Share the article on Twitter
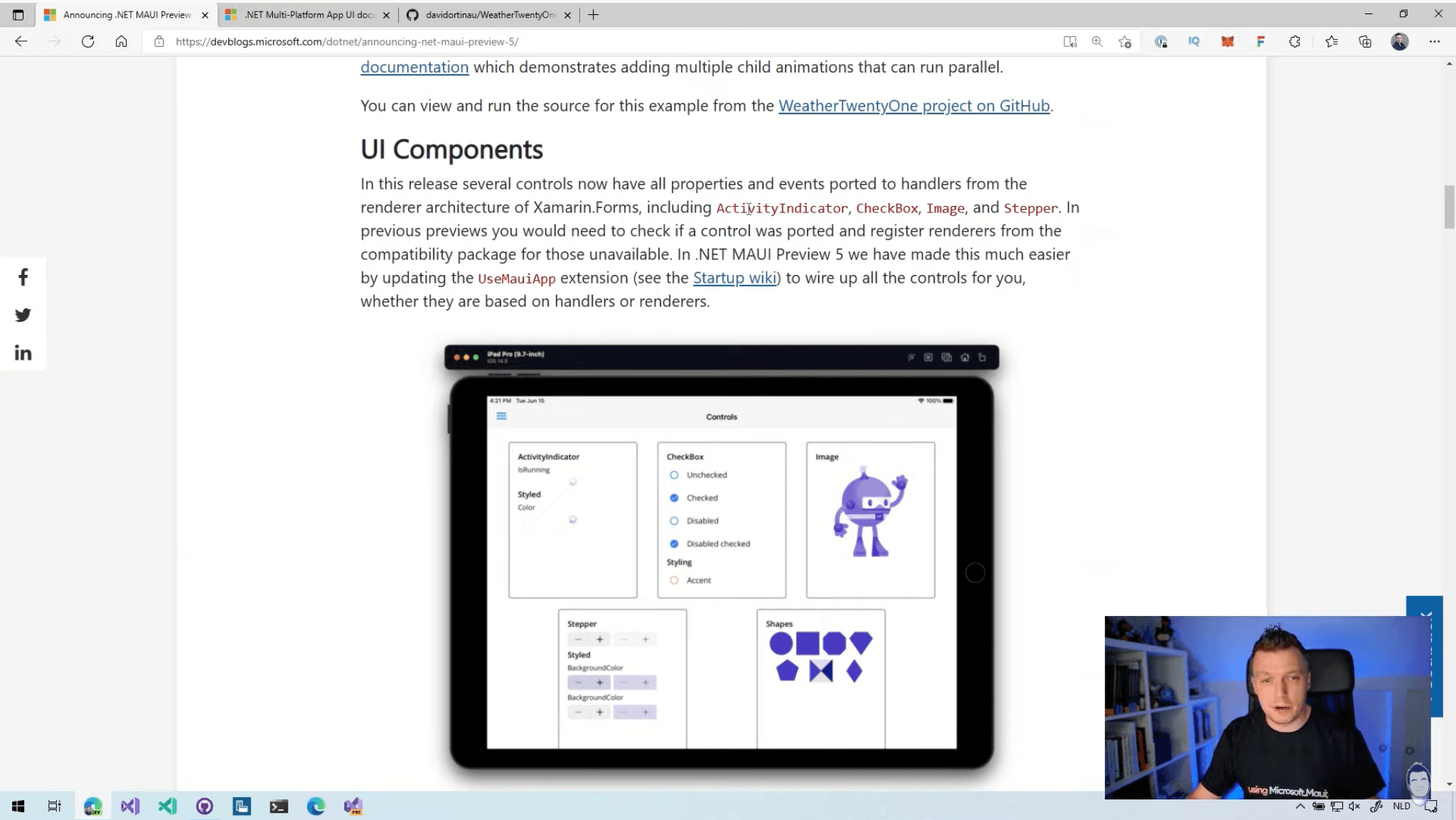Screen dimensions: 1456x820 (23, 315)
